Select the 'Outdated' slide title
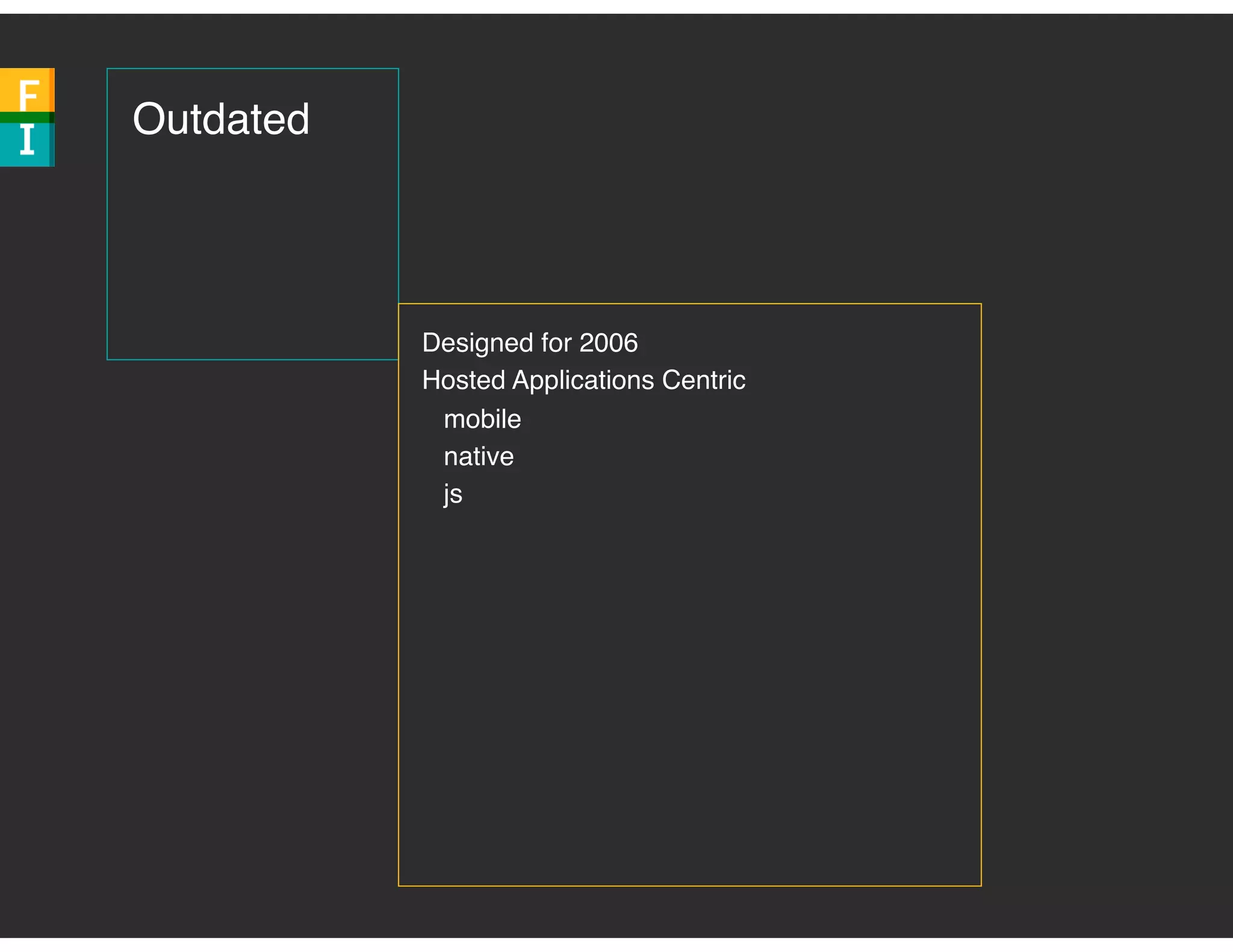 (x=221, y=119)
